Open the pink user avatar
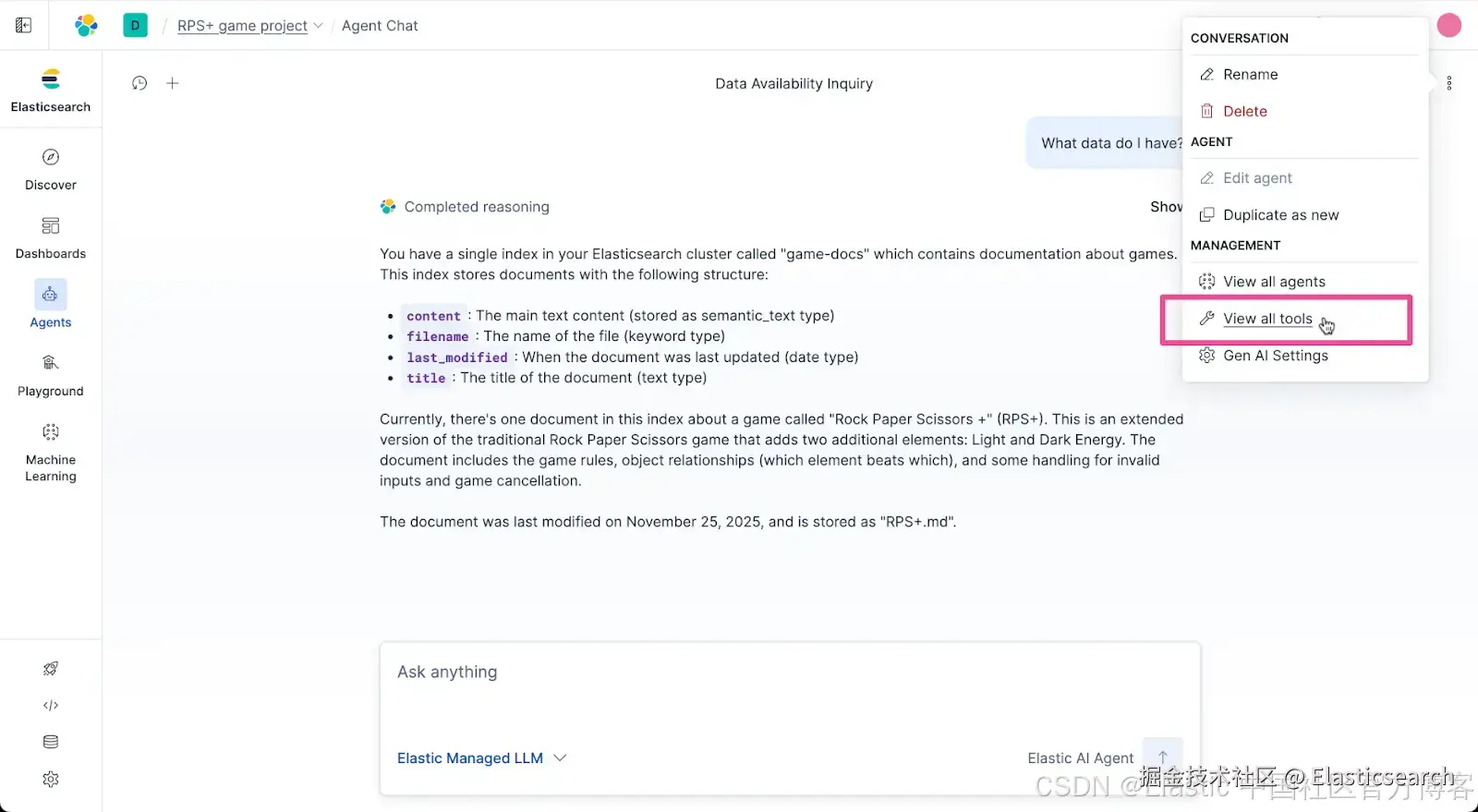Image resolution: width=1478 pixels, height=812 pixels. [1449, 26]
